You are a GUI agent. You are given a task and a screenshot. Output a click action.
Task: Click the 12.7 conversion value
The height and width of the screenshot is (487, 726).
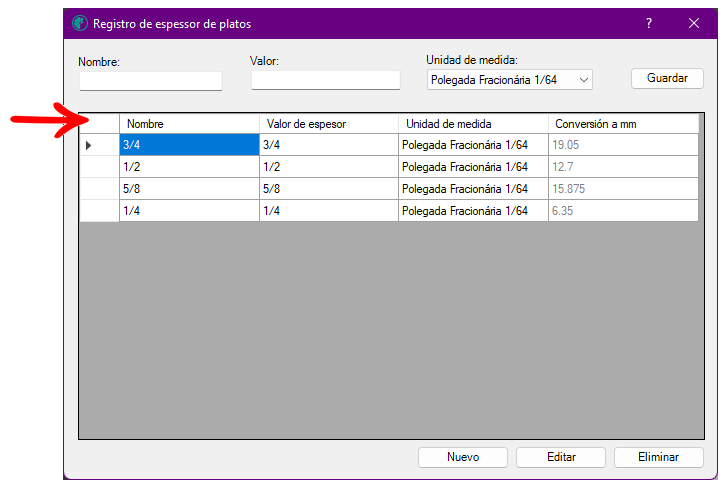pos(623,167)
